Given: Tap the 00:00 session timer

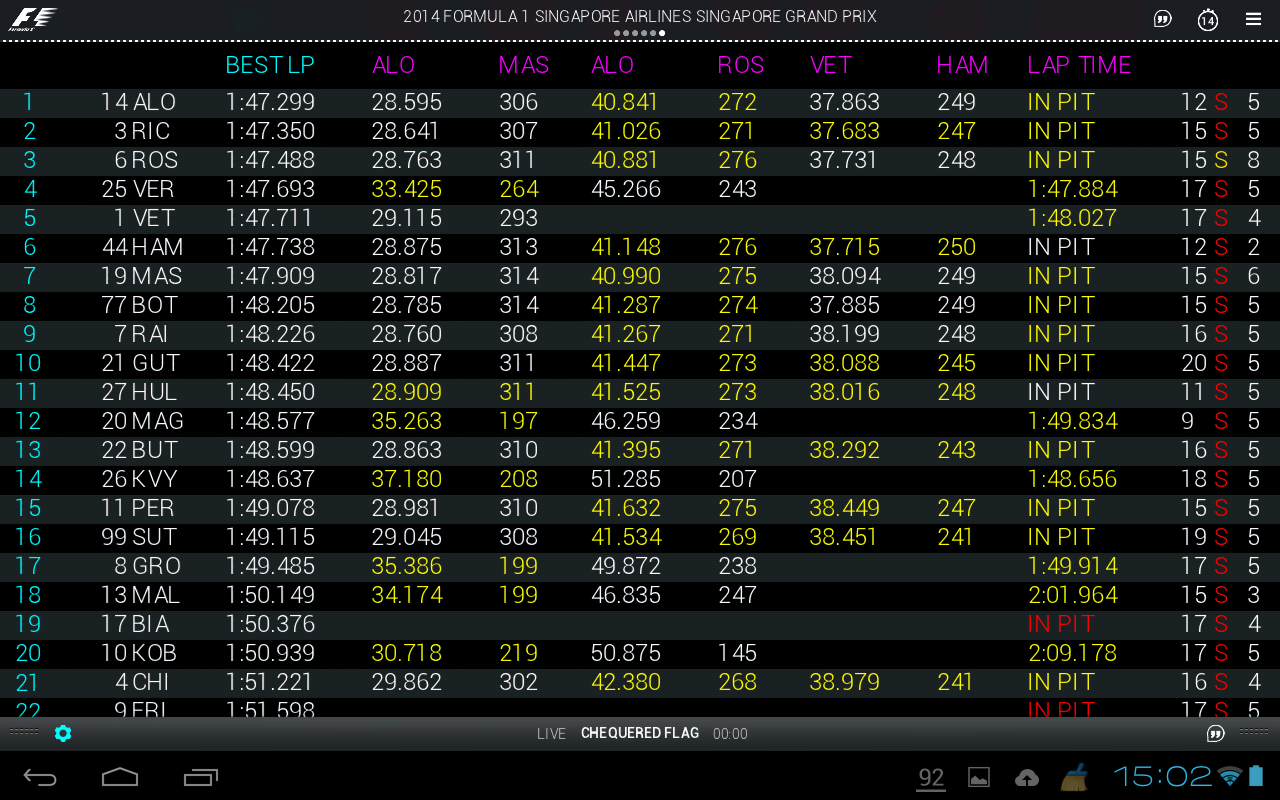Looking at the screenshot, I should click(x=730, y=734).
